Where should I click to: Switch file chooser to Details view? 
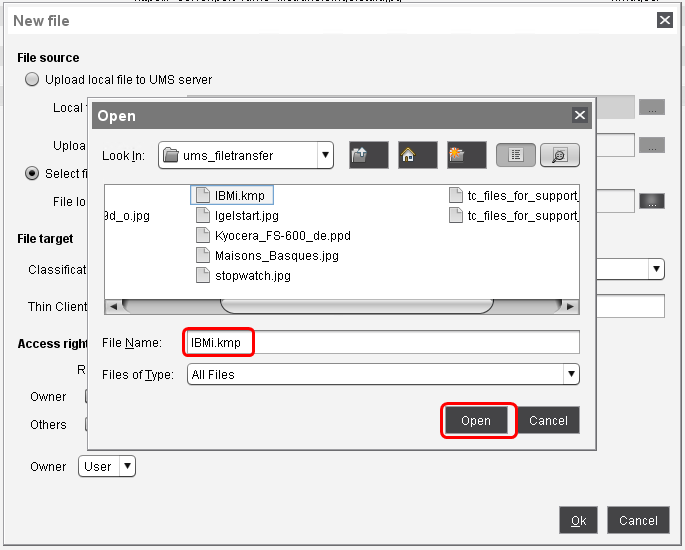pyautogui.click(x=559, y=155)
